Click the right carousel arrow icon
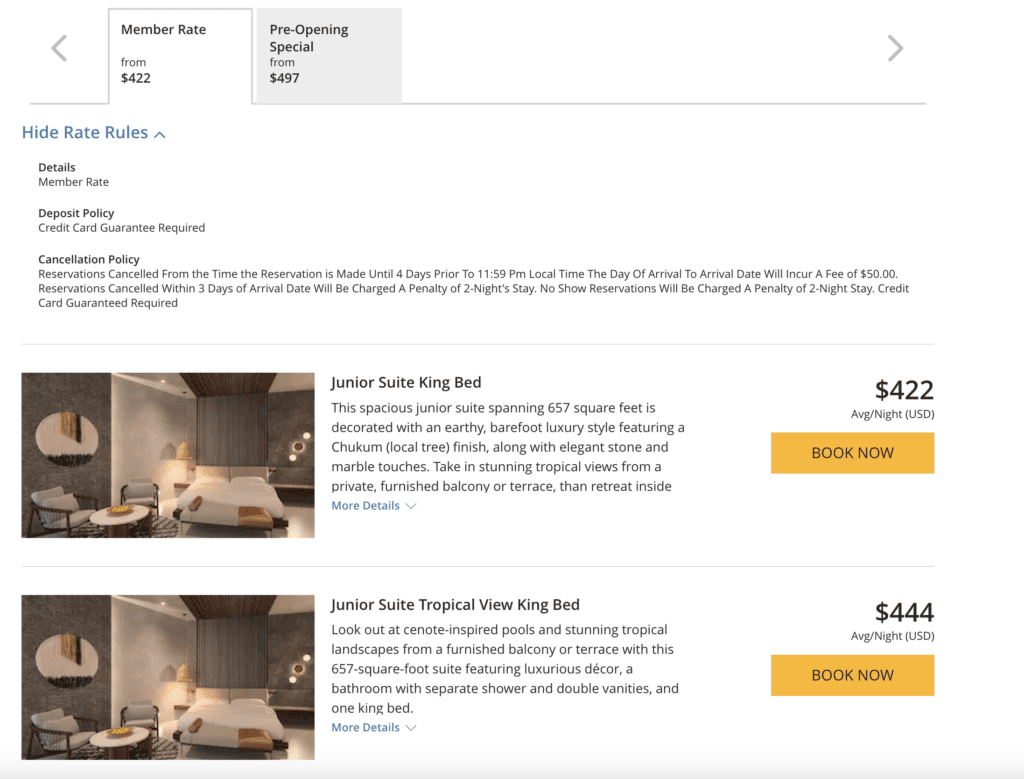This screenshot has width=1024, height=779. coord(895,47)
